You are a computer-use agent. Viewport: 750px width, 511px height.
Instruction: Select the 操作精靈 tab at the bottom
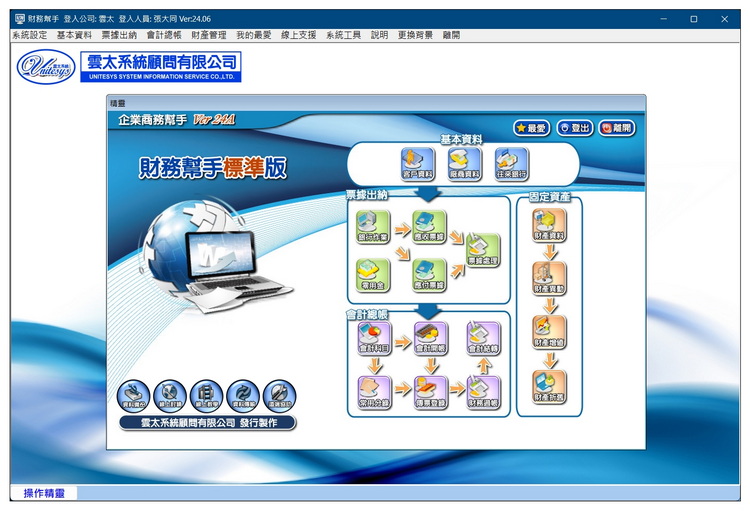(x=43, y=493)
